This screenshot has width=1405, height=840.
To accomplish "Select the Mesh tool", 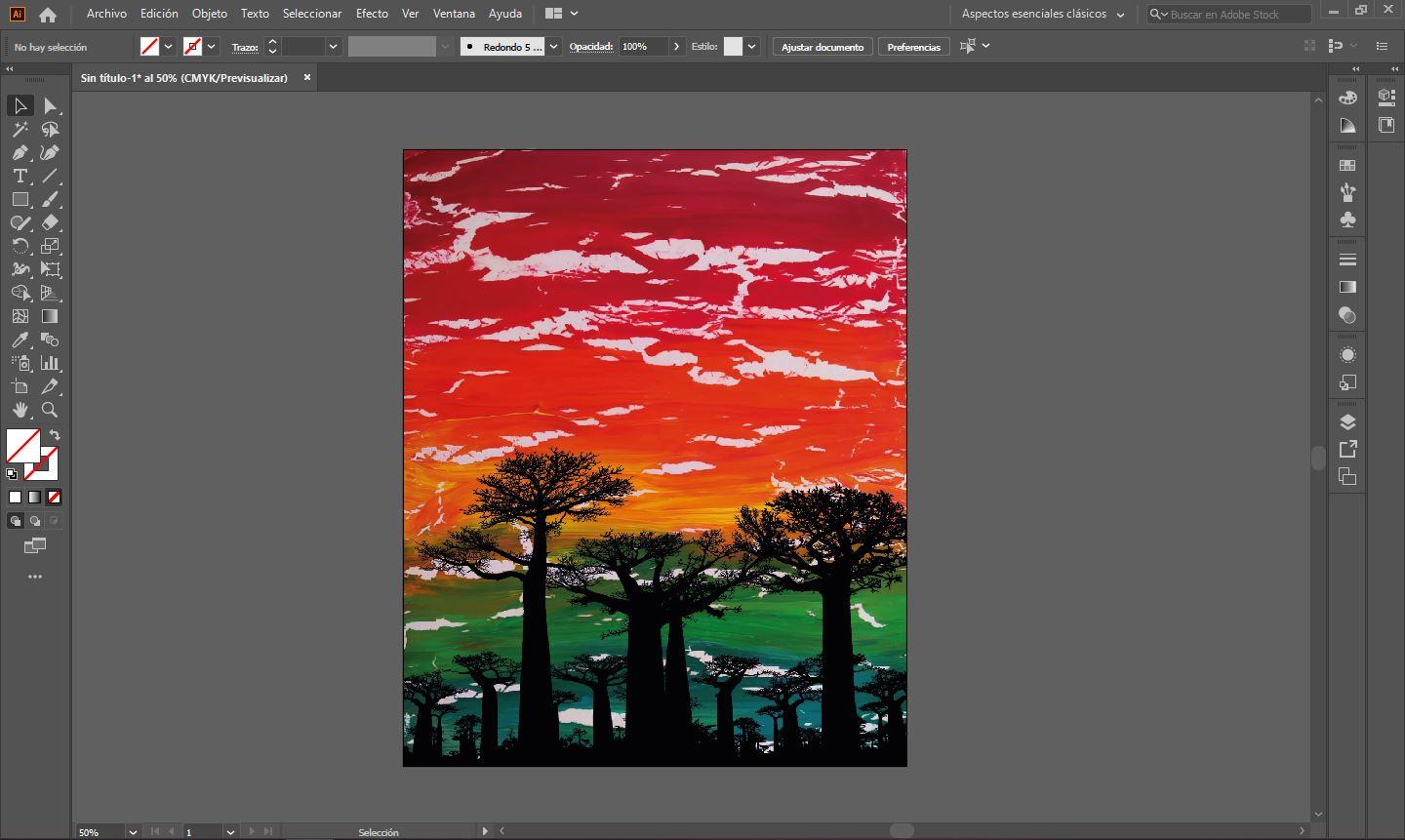I will pyautogui.click(x=20, y=316).
